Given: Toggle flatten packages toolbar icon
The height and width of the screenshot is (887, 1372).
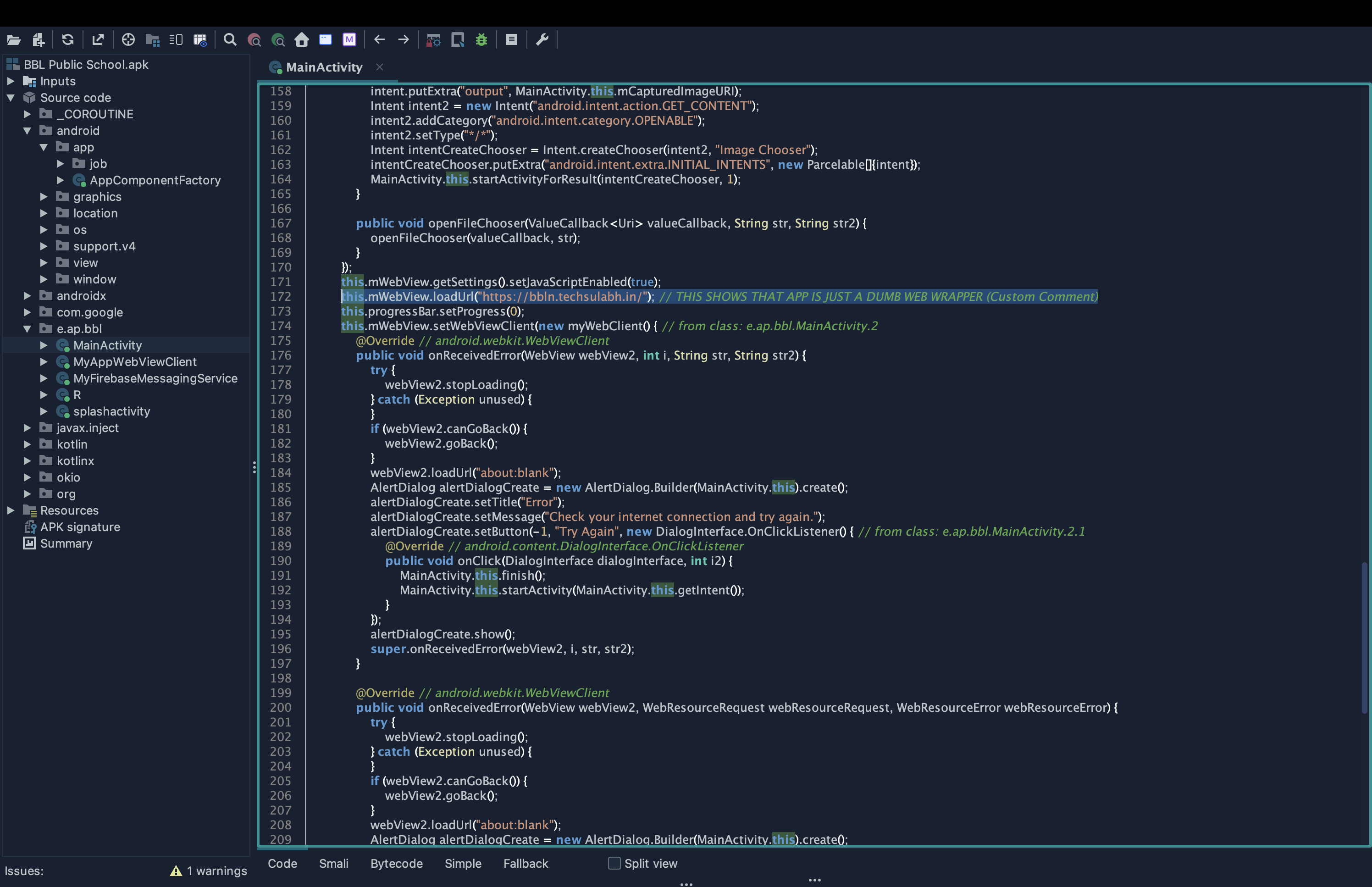Looking at the screenshot, I should tap(153, 40).
